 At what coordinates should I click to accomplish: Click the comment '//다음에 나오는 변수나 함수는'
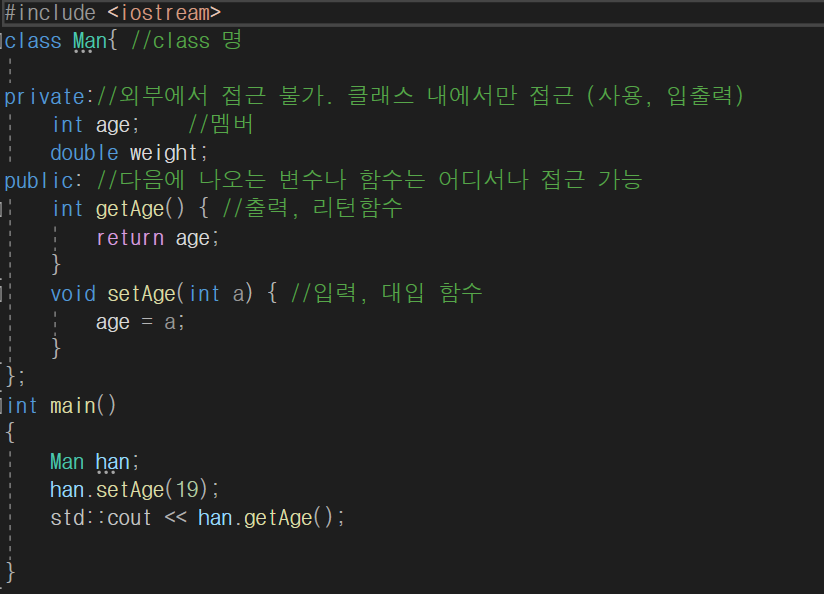pyautogui.click(x=261, y=180)
